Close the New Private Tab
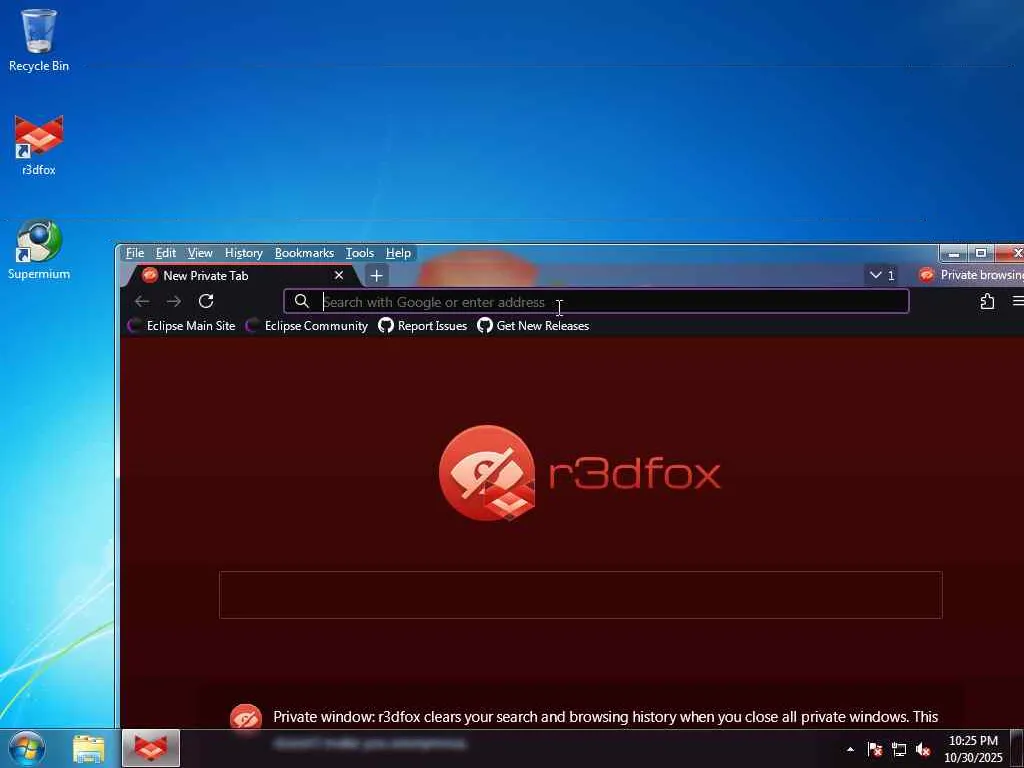This screenshot has height=768, width=1024. pos(339,276)
